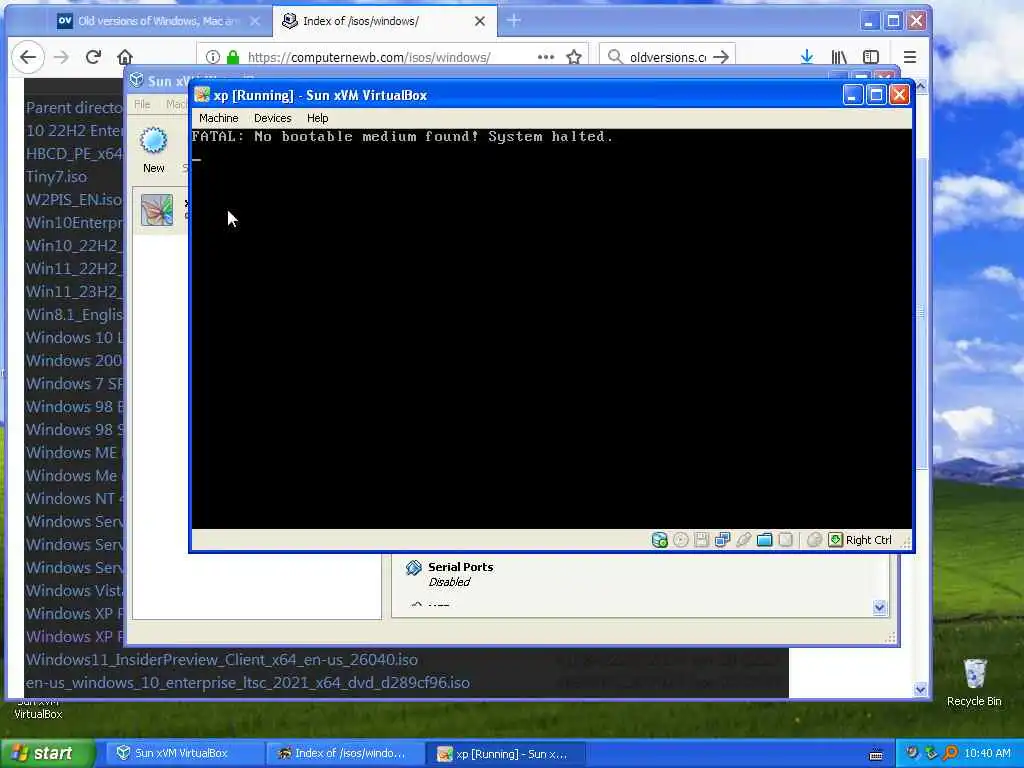Click the remote display icon in VM status bar
This screenshot has width=1024, height=768.
[x=786, y=539]
